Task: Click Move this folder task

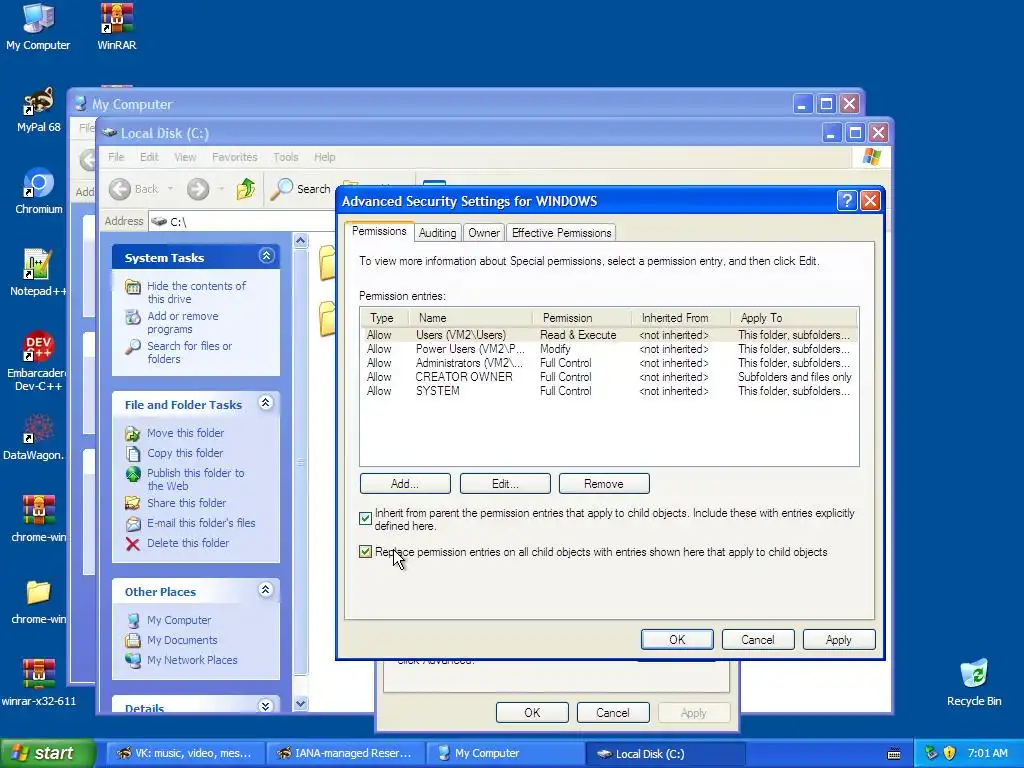Action: pyautogui.click(x=185, y=433)
